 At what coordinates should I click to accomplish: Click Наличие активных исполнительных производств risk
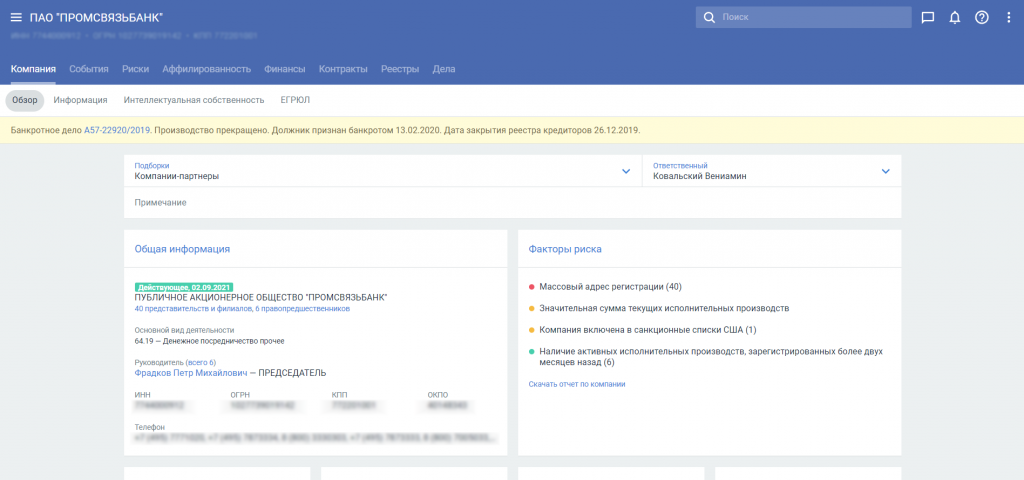[711, 357]
